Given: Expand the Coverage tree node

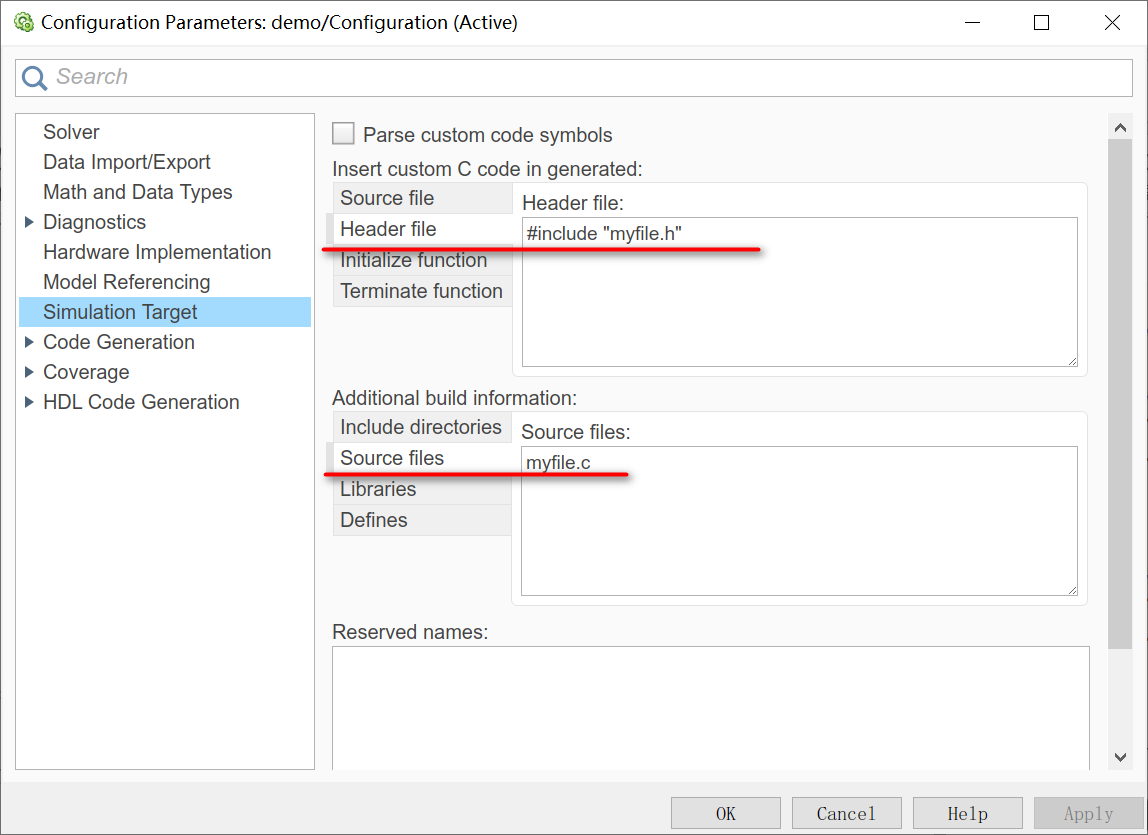Looking at the screenshot, I should pos(29,372).
